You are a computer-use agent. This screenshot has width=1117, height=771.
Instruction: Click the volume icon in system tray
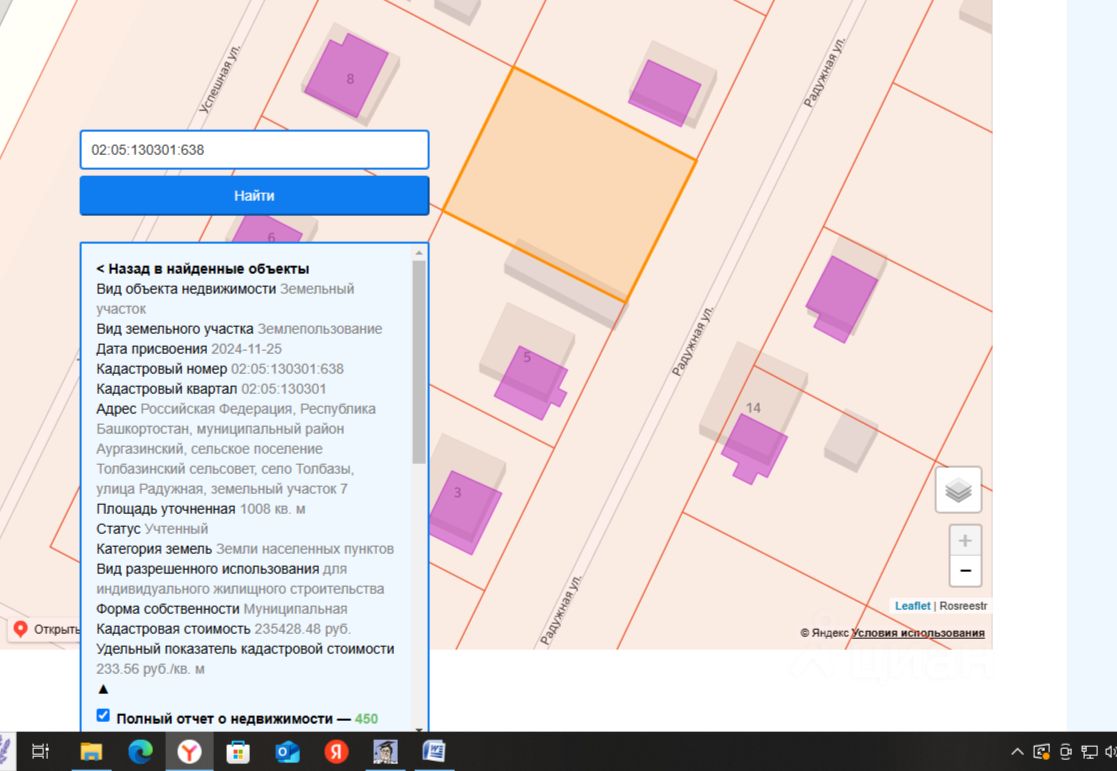(x=1111, y=752)
